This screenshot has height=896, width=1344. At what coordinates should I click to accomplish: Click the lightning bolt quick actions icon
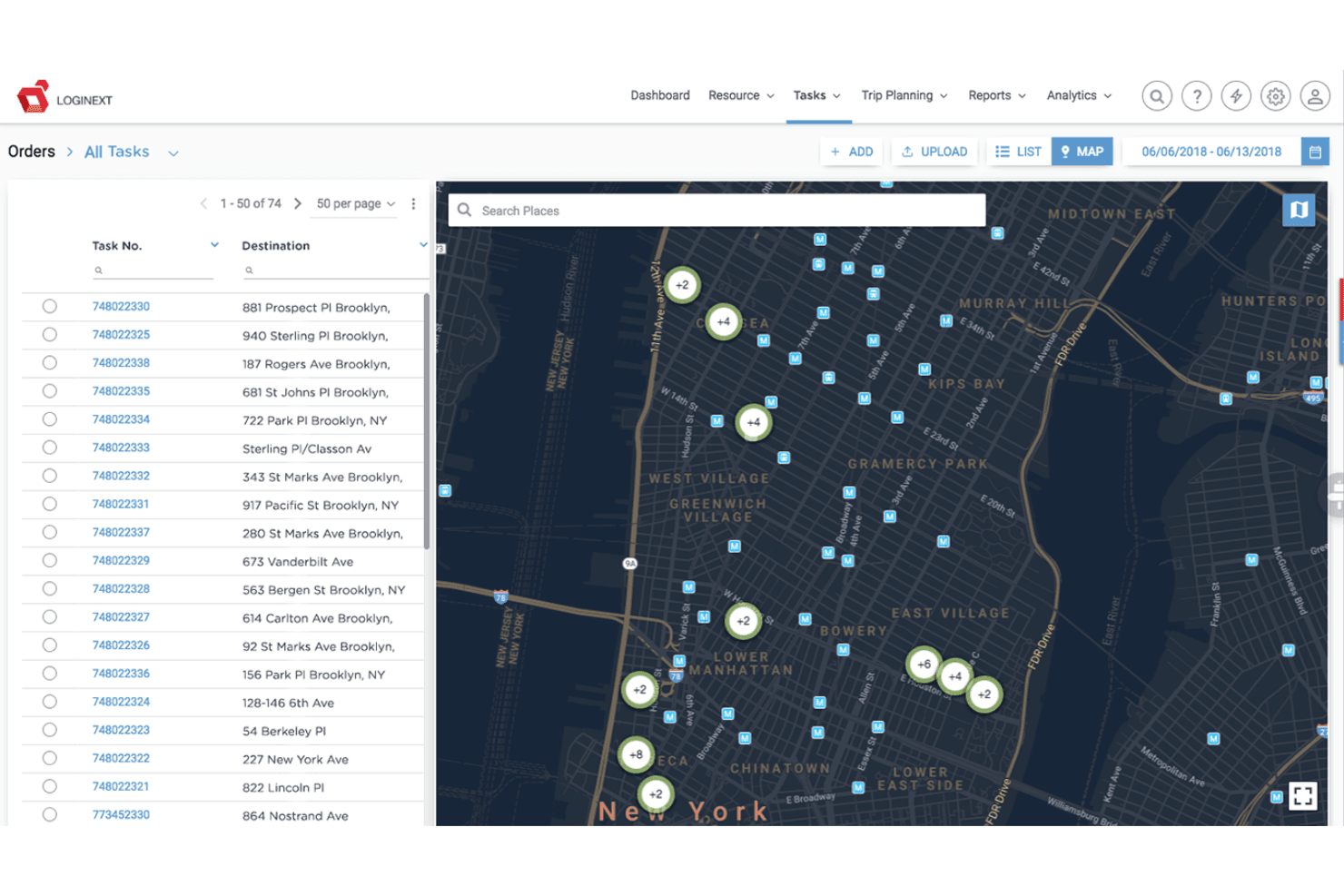pyautogui.click(x=1236, y=96)
